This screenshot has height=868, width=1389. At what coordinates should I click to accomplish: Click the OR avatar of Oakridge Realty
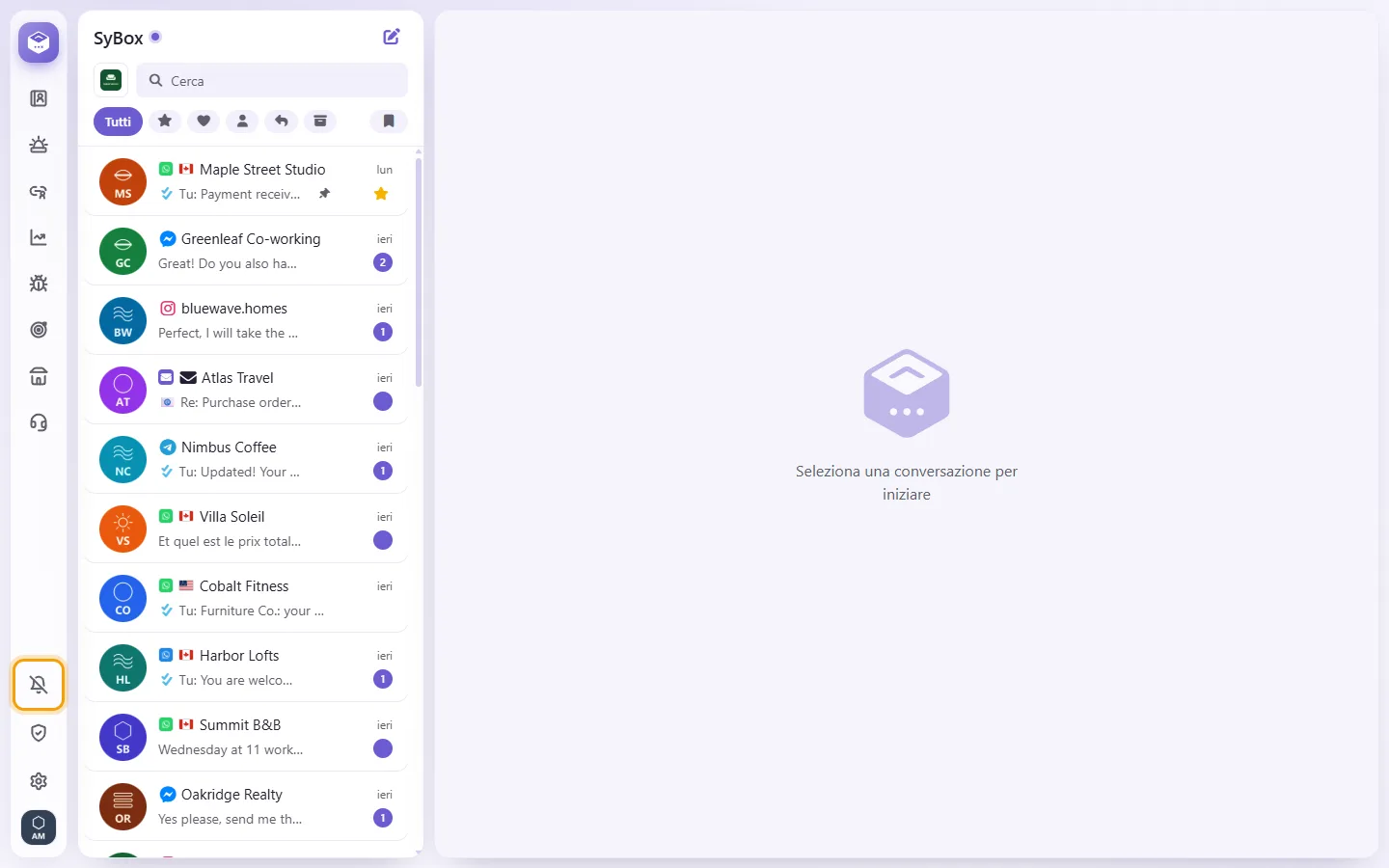(123, 806)
